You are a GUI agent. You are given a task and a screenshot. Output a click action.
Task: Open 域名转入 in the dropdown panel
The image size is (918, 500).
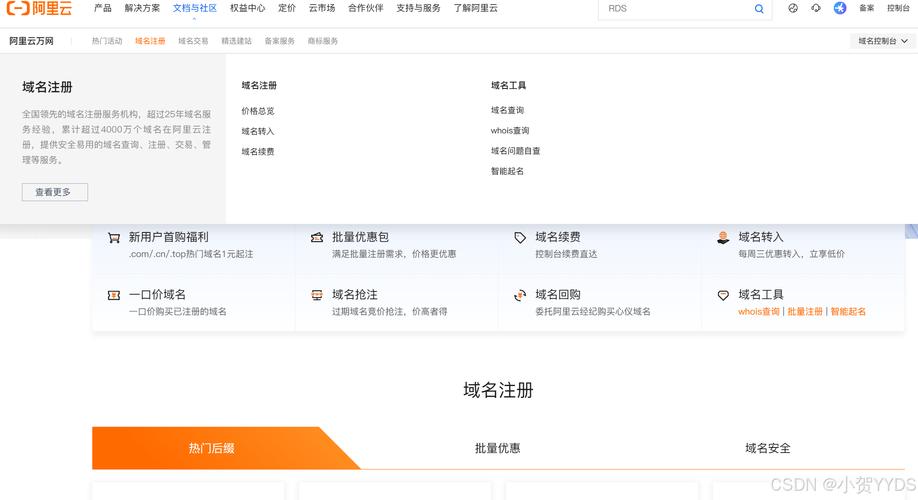click(258, 131)
